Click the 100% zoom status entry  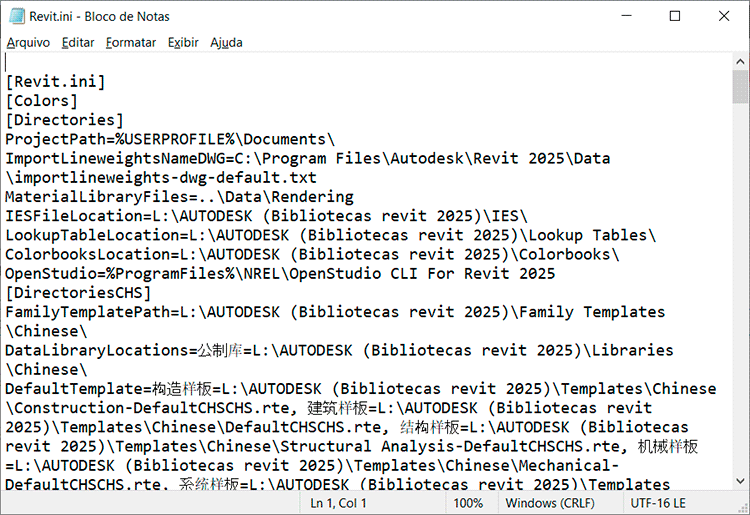[468, 503]
